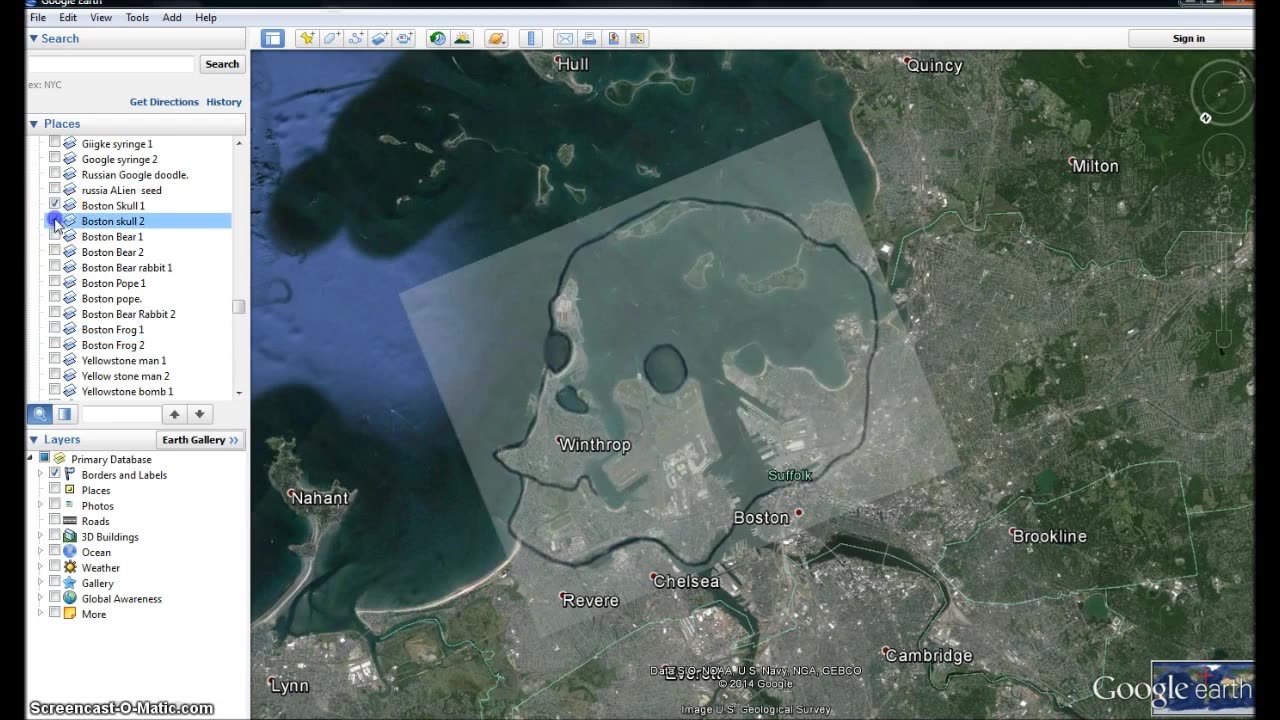Add a placemark with pushpin icon
The width and height of the screenshot is (1280, 720).
(x=307, y=38)
